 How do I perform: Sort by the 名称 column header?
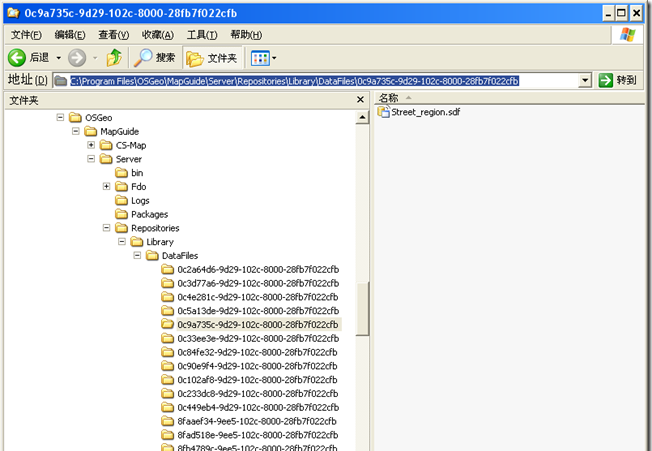(x=389, y=98)
